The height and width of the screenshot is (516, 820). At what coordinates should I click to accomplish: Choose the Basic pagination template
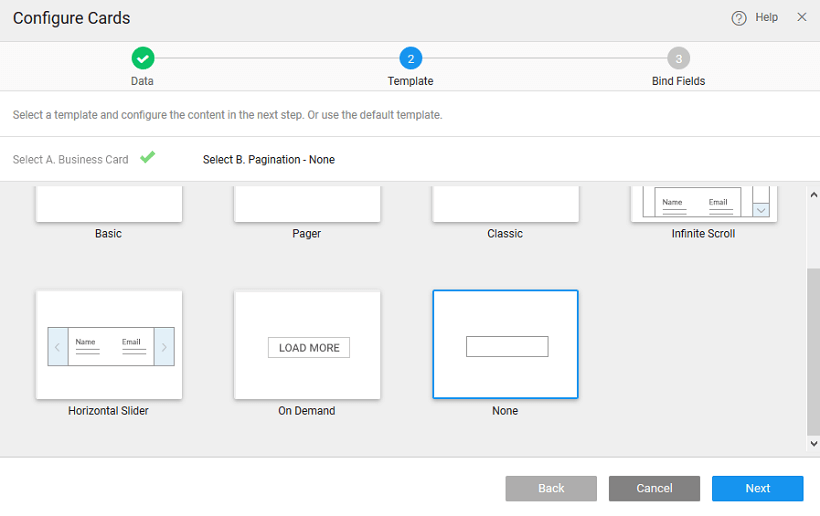[x=109, y=205]
